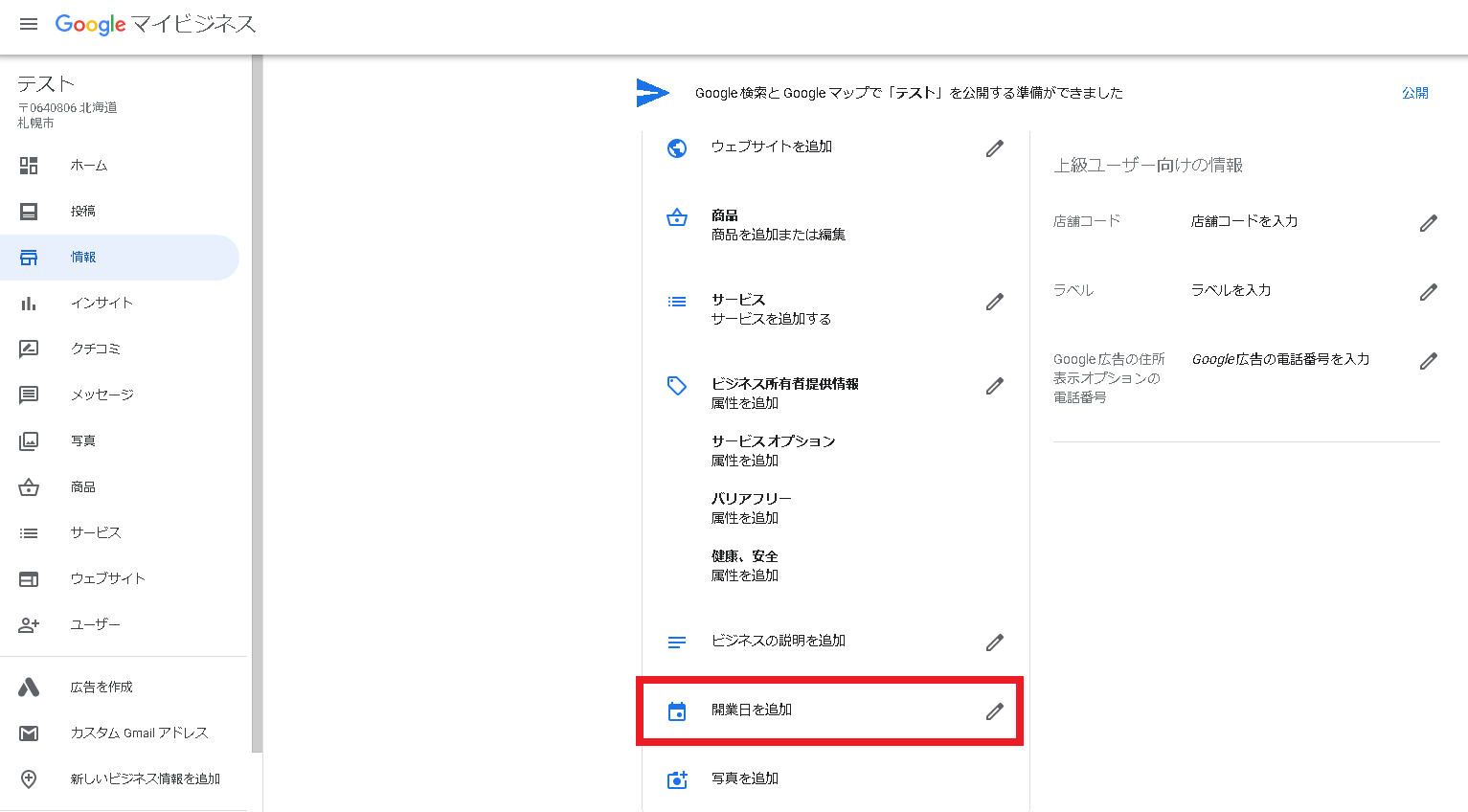Click 属性を追加 under 健康、安全

tap(744, 575)
